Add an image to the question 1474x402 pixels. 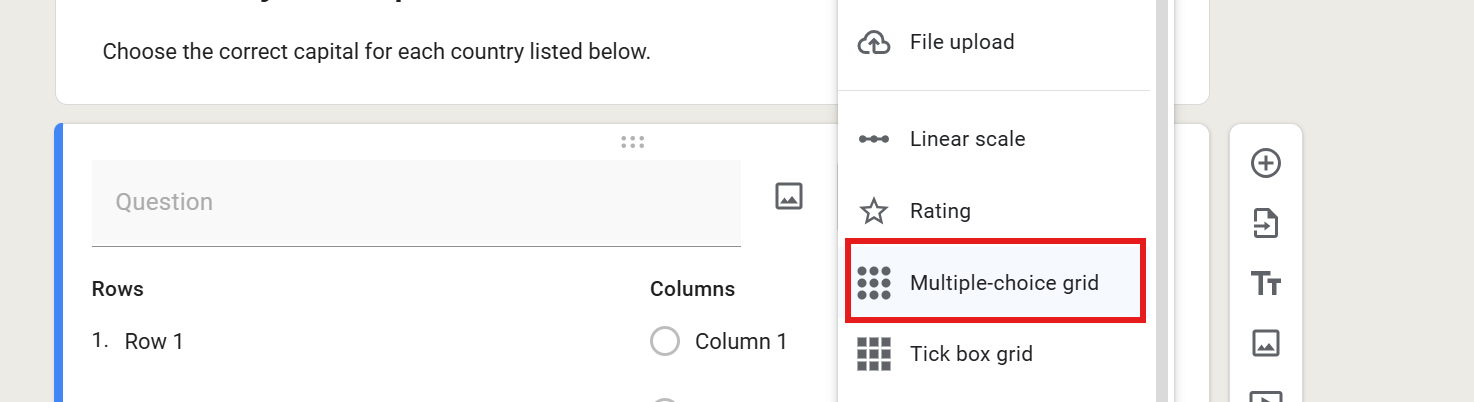click(789, 196)
